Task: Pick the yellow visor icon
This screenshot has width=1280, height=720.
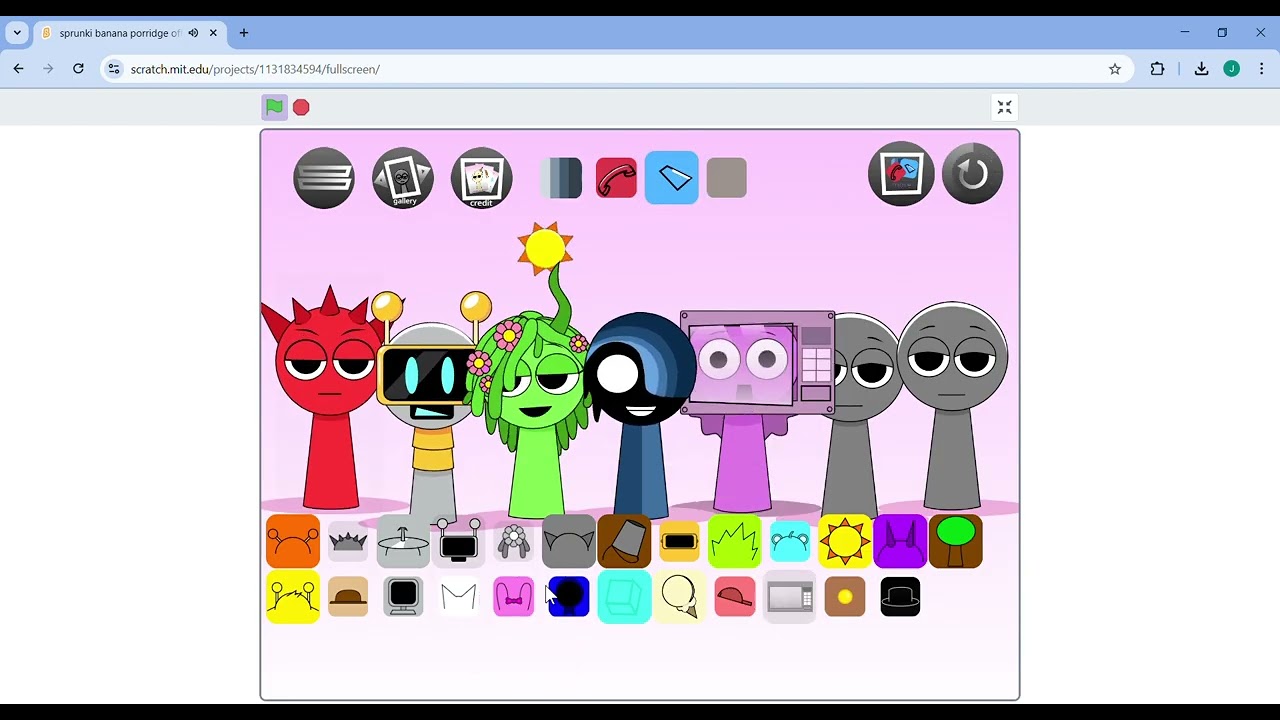Action: pos(680,541)
